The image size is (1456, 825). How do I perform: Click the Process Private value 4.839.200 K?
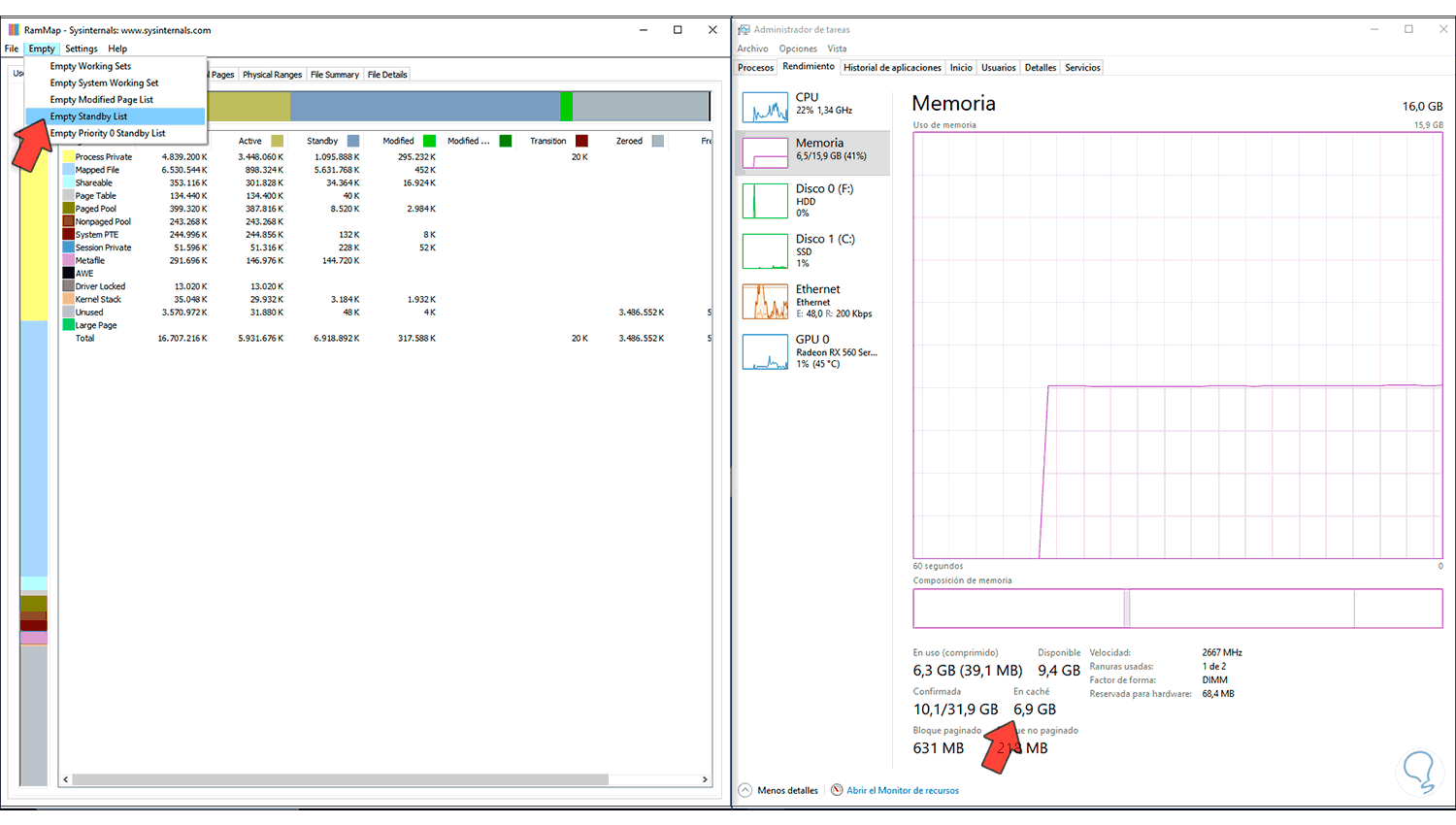coord(184,156)
